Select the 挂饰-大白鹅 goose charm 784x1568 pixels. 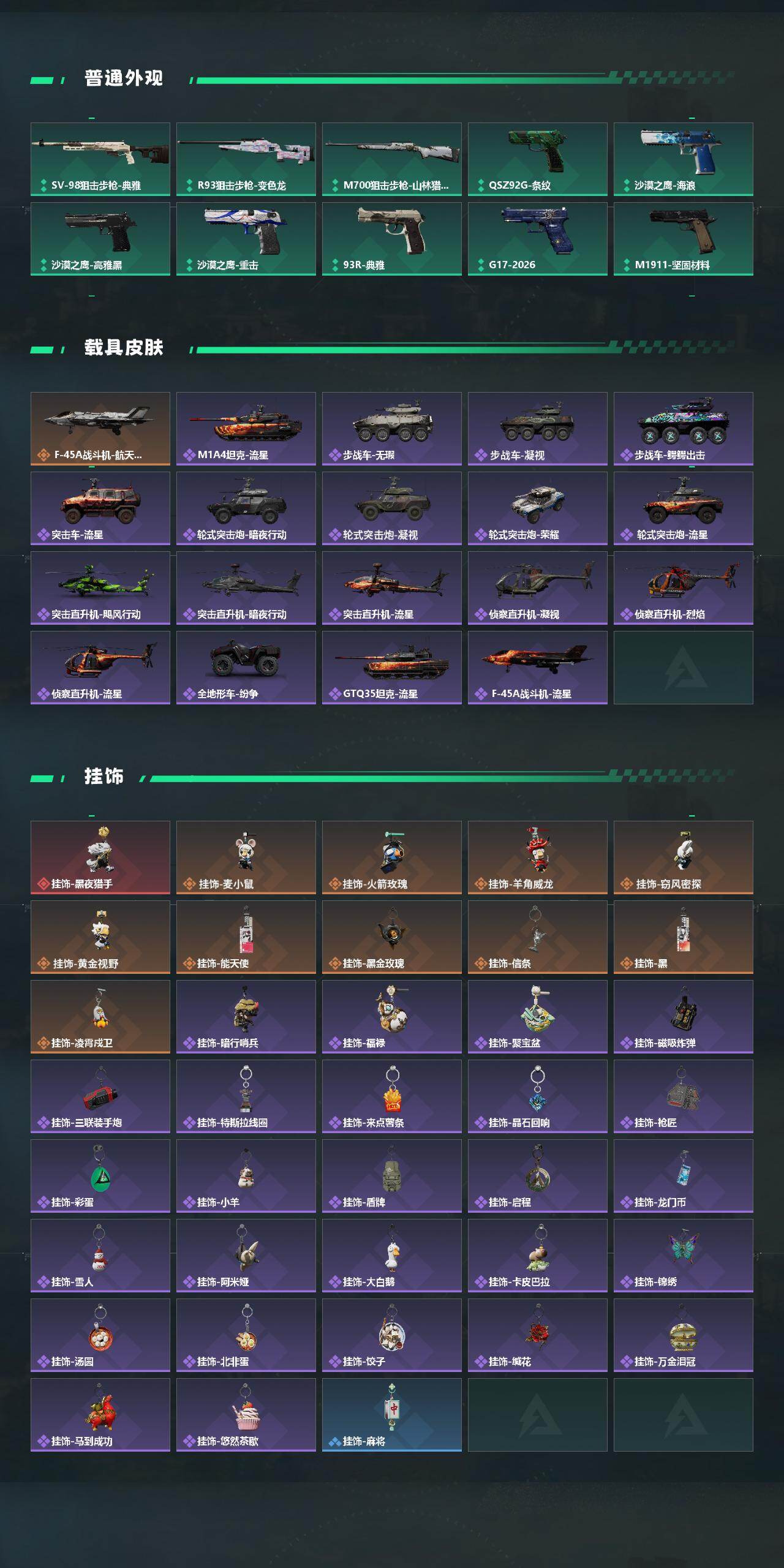tap(392, 1256)
